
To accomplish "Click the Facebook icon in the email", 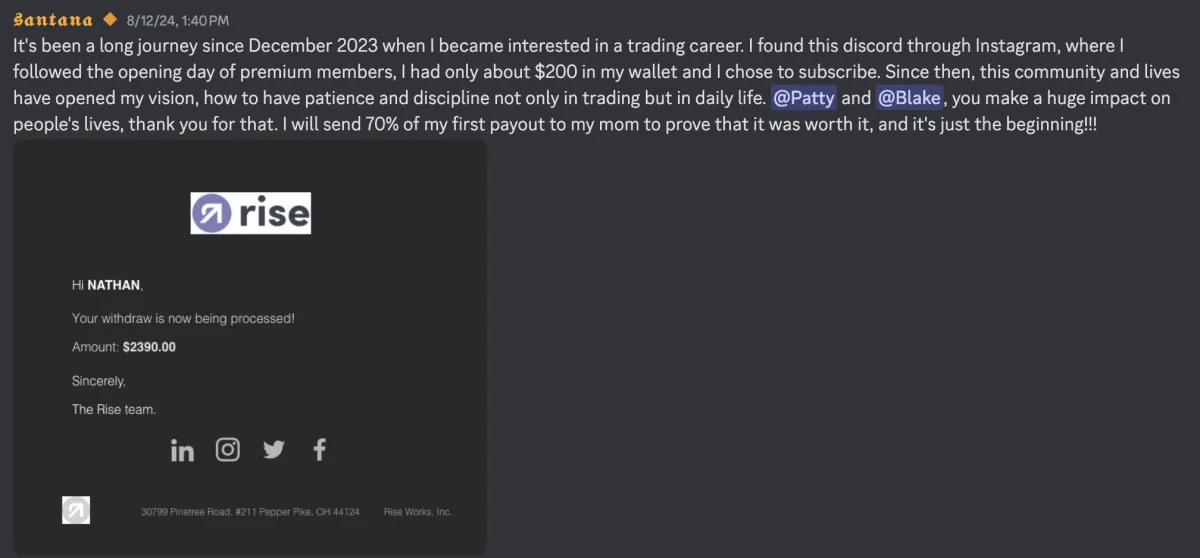I will (320, 450).
